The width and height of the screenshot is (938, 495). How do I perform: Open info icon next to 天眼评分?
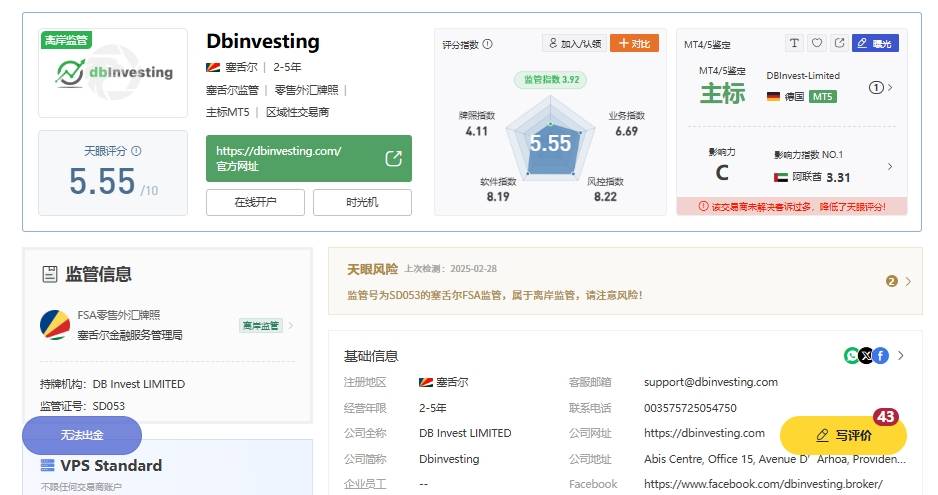[136, 151]
